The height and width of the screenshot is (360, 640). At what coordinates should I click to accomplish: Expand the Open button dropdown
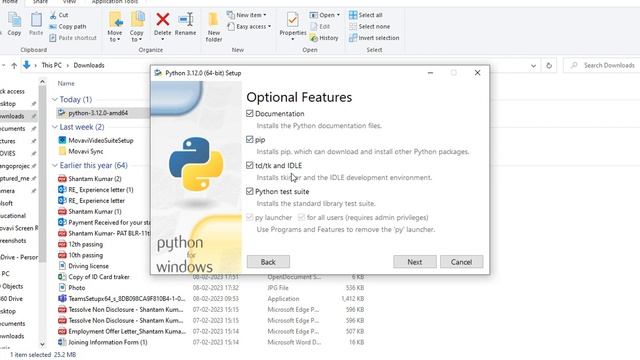pyautogui.click(x=338, y=15)
